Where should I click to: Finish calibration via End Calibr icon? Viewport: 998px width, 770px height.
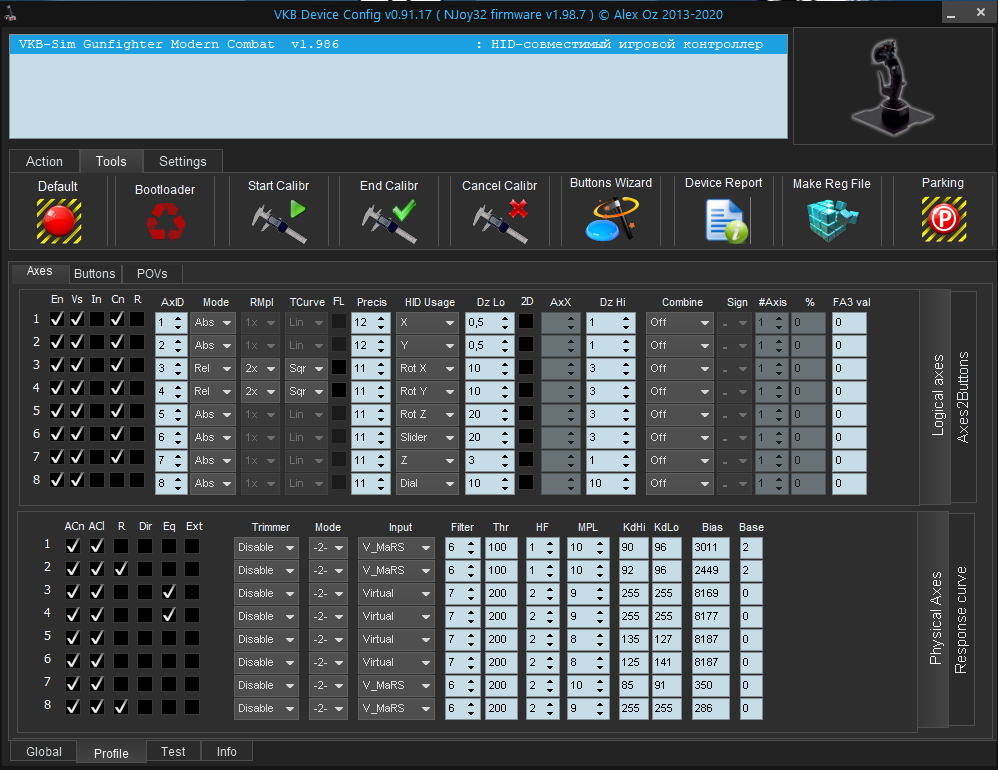[389, 221]
